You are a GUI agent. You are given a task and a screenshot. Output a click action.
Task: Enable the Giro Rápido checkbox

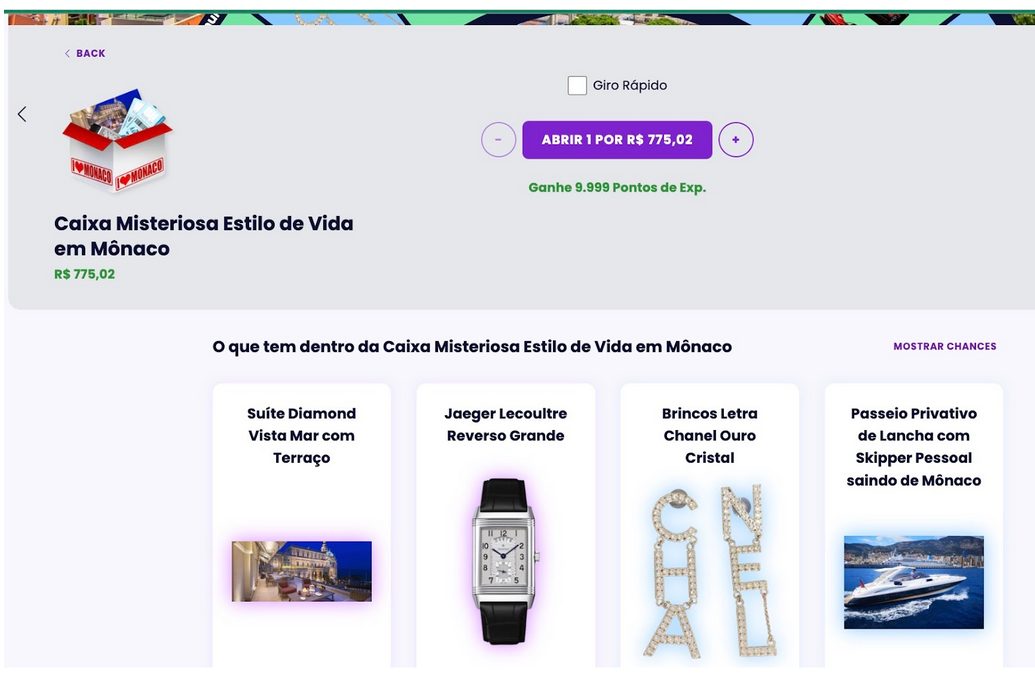coord(577,85)
